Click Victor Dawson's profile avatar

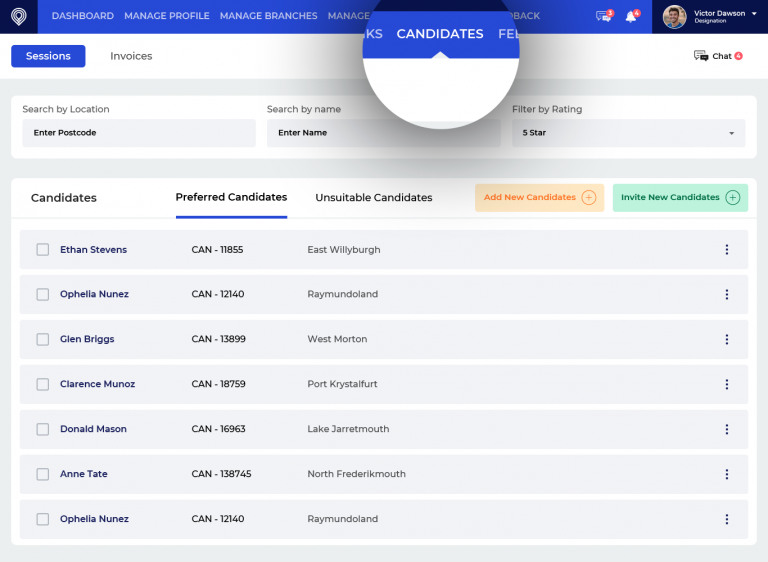pos(675,16)
